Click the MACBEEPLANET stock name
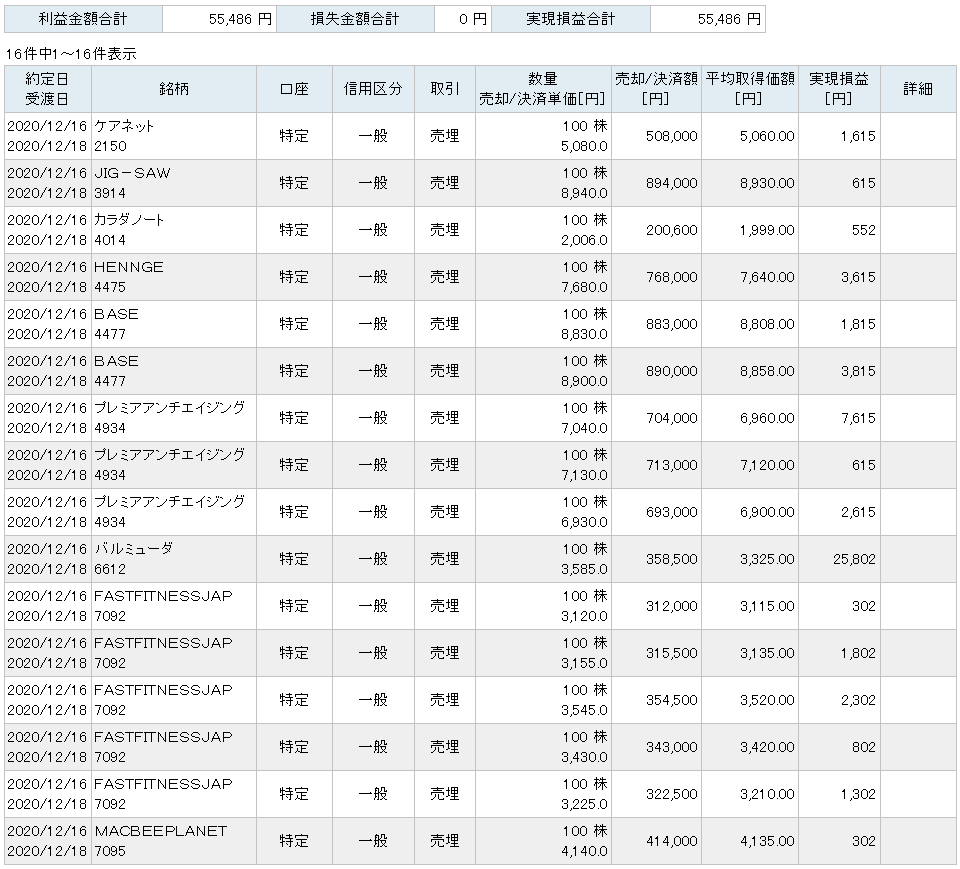The image size is (960, 869). pos(160,831)
